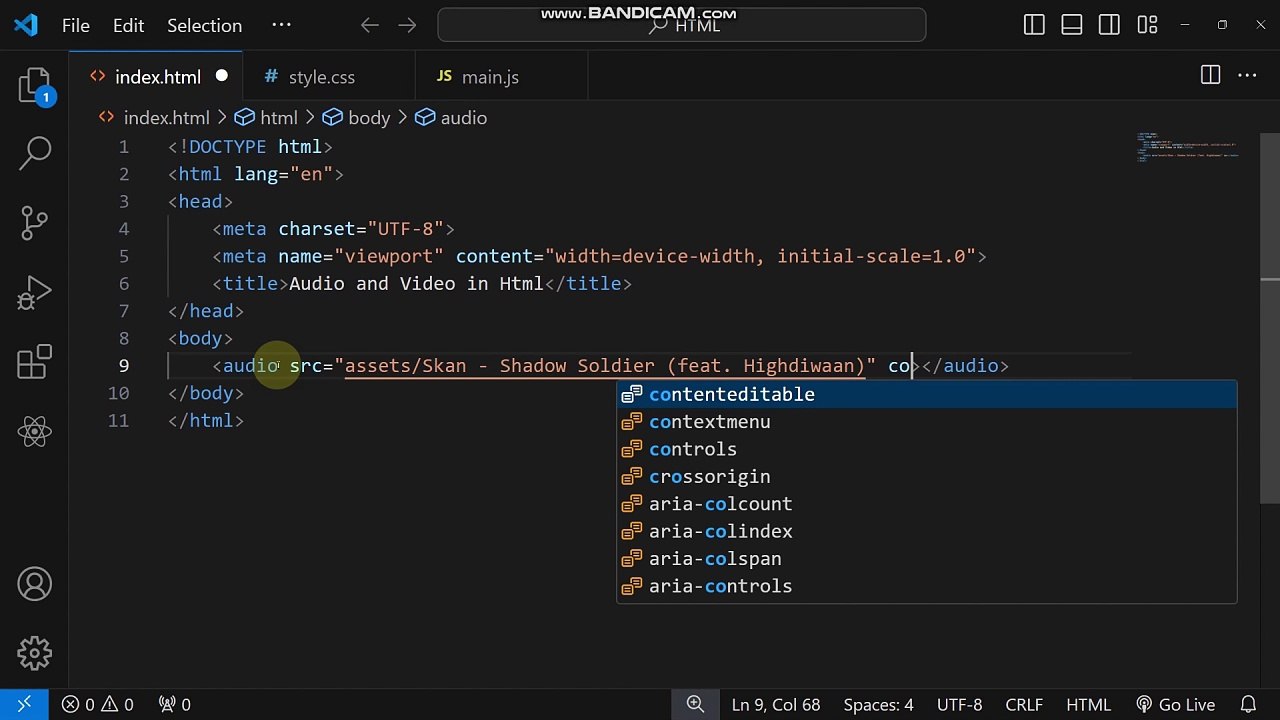This screenshot has width=1280, height=720.
Task: Select controls suggestion
Action: click(926, 449)
